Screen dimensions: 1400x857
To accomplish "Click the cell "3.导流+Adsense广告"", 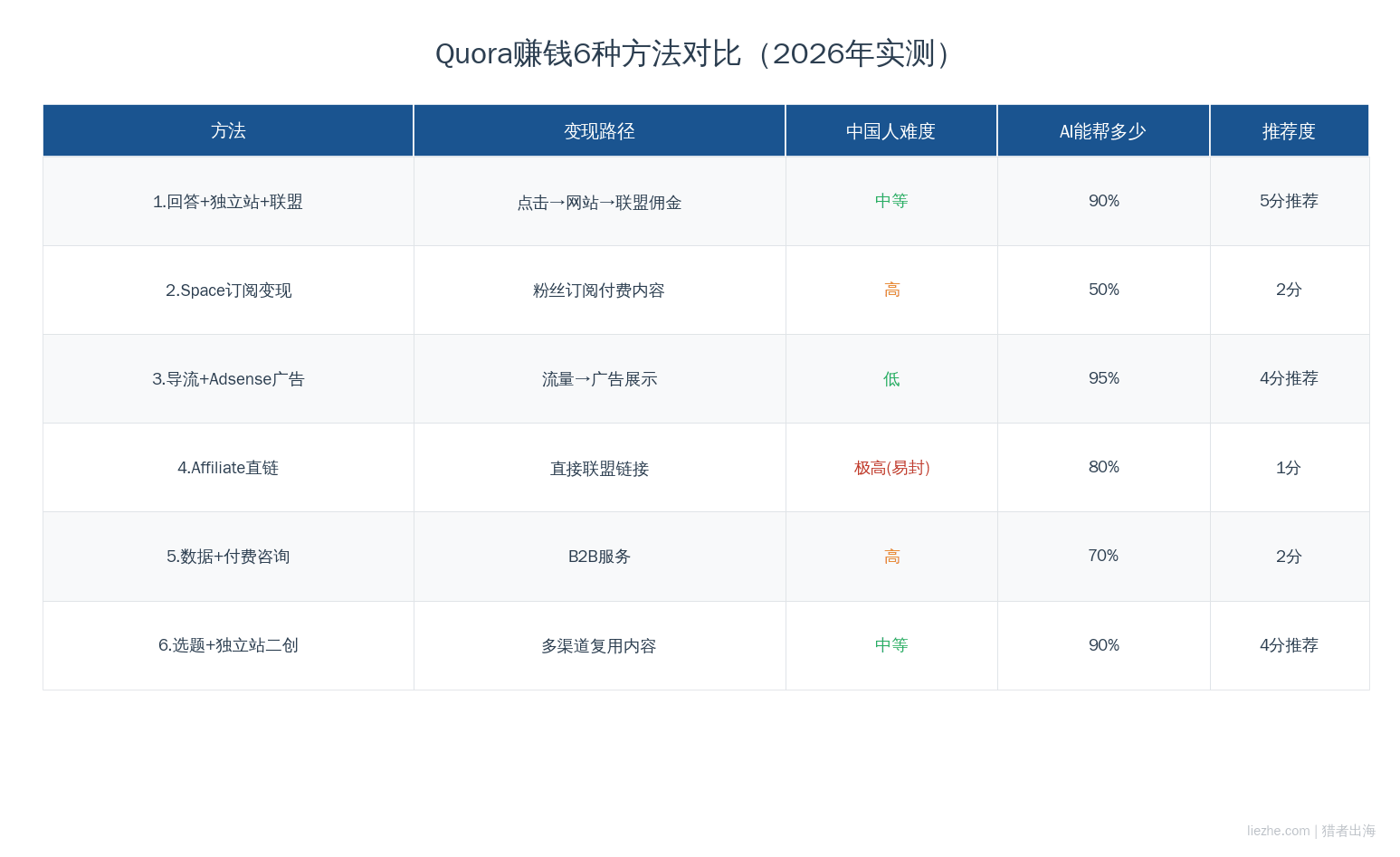I will click(x=228, y=379).
